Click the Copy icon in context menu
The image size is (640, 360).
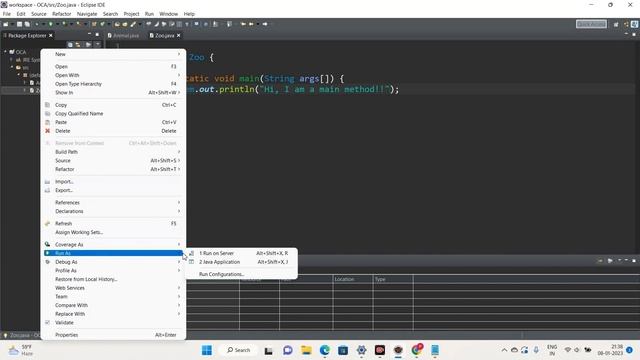[x=47, y=105]
